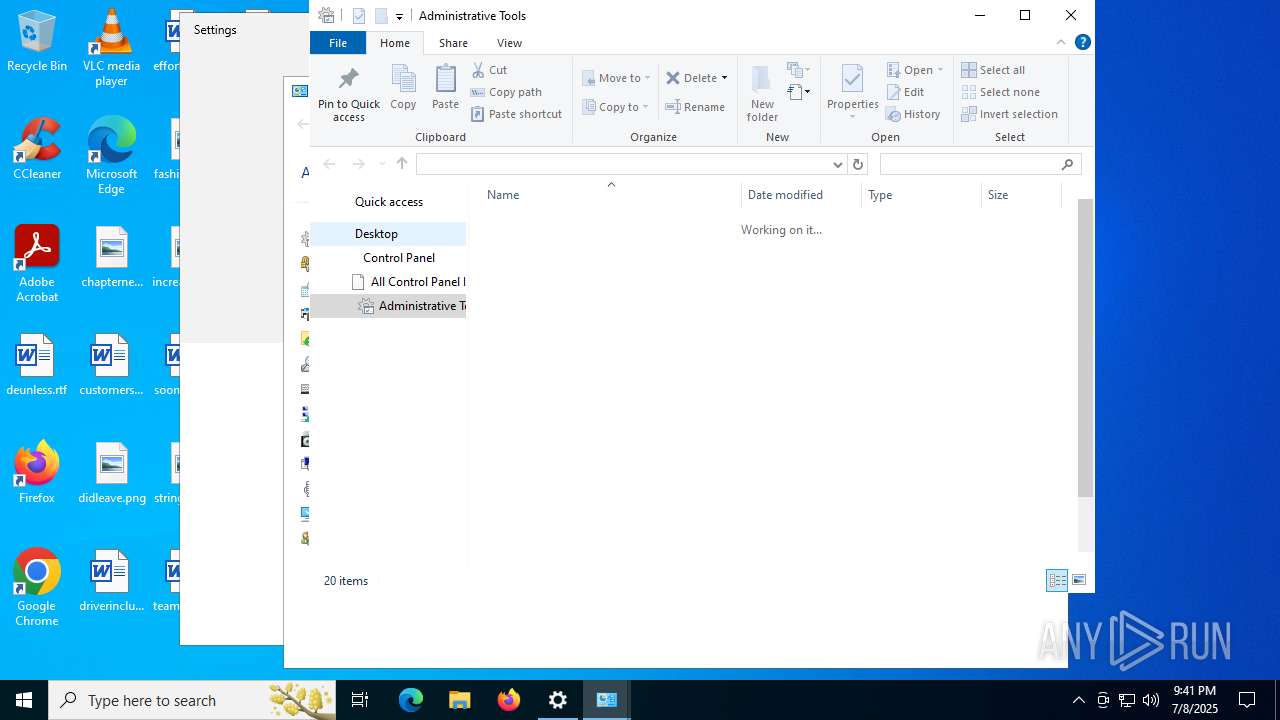Click Quick Access Toolbar New folder icon
The image size is (1280, 720).
tap(381, 16)
